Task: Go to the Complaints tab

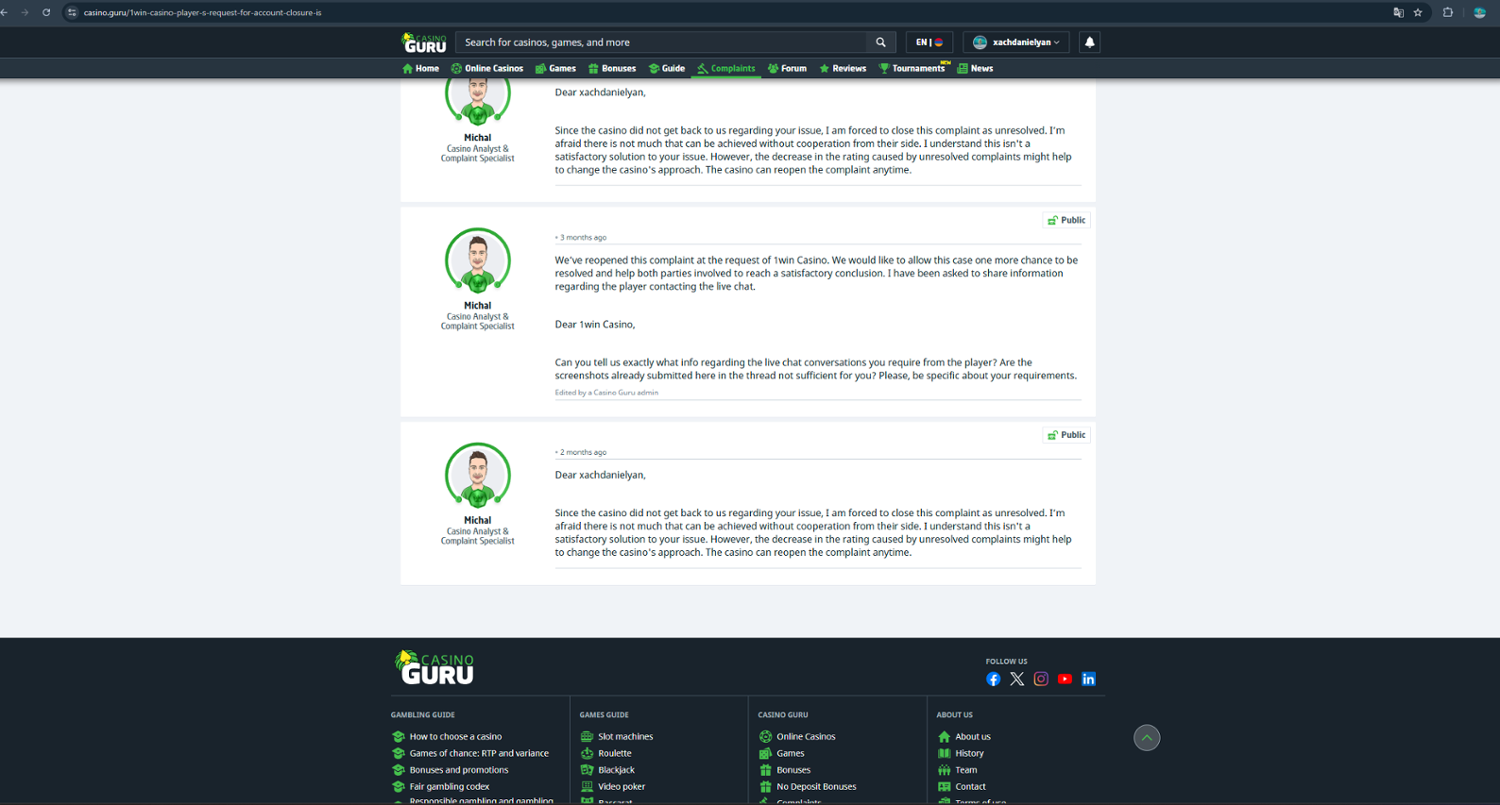Action: click(x=726, y=69)
